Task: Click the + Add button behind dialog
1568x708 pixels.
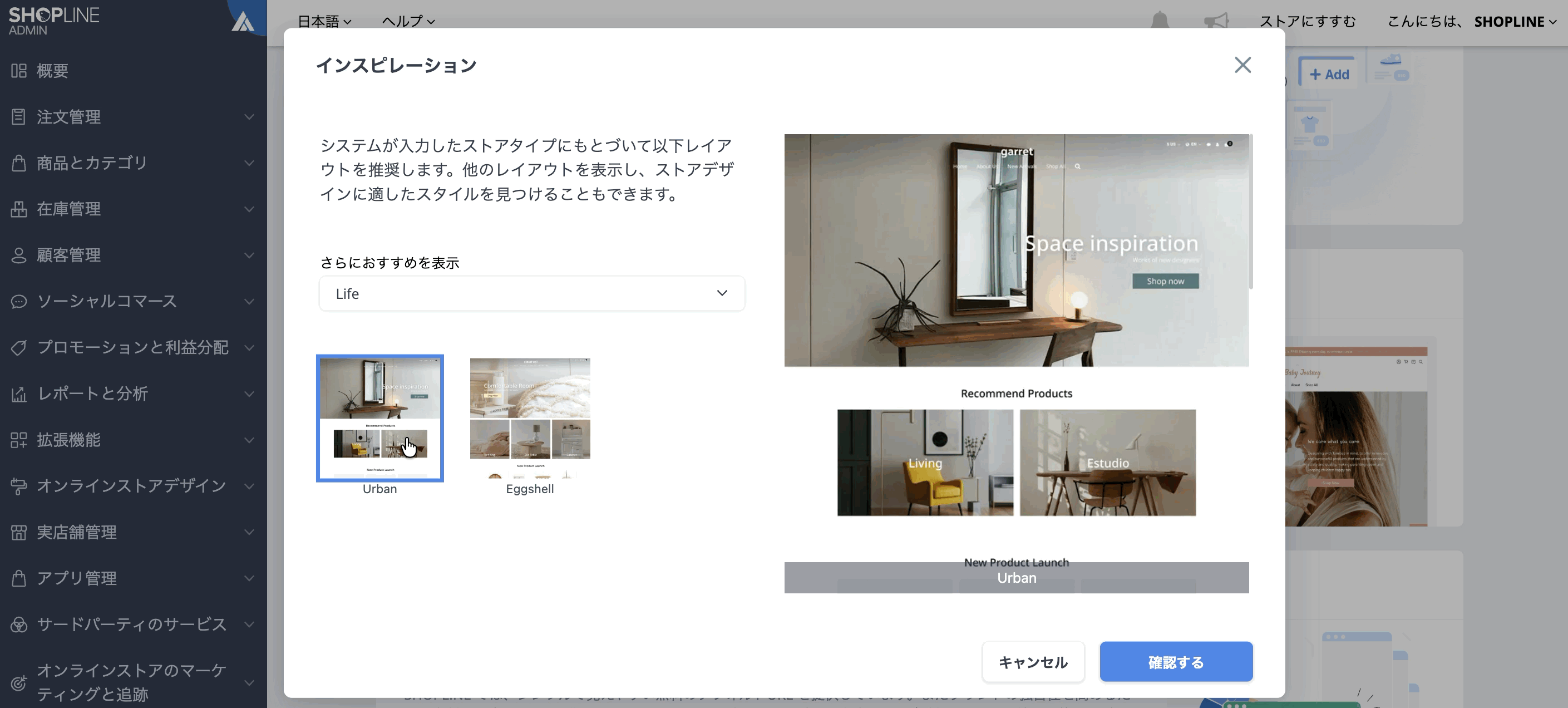Action: pos(1329,74)
